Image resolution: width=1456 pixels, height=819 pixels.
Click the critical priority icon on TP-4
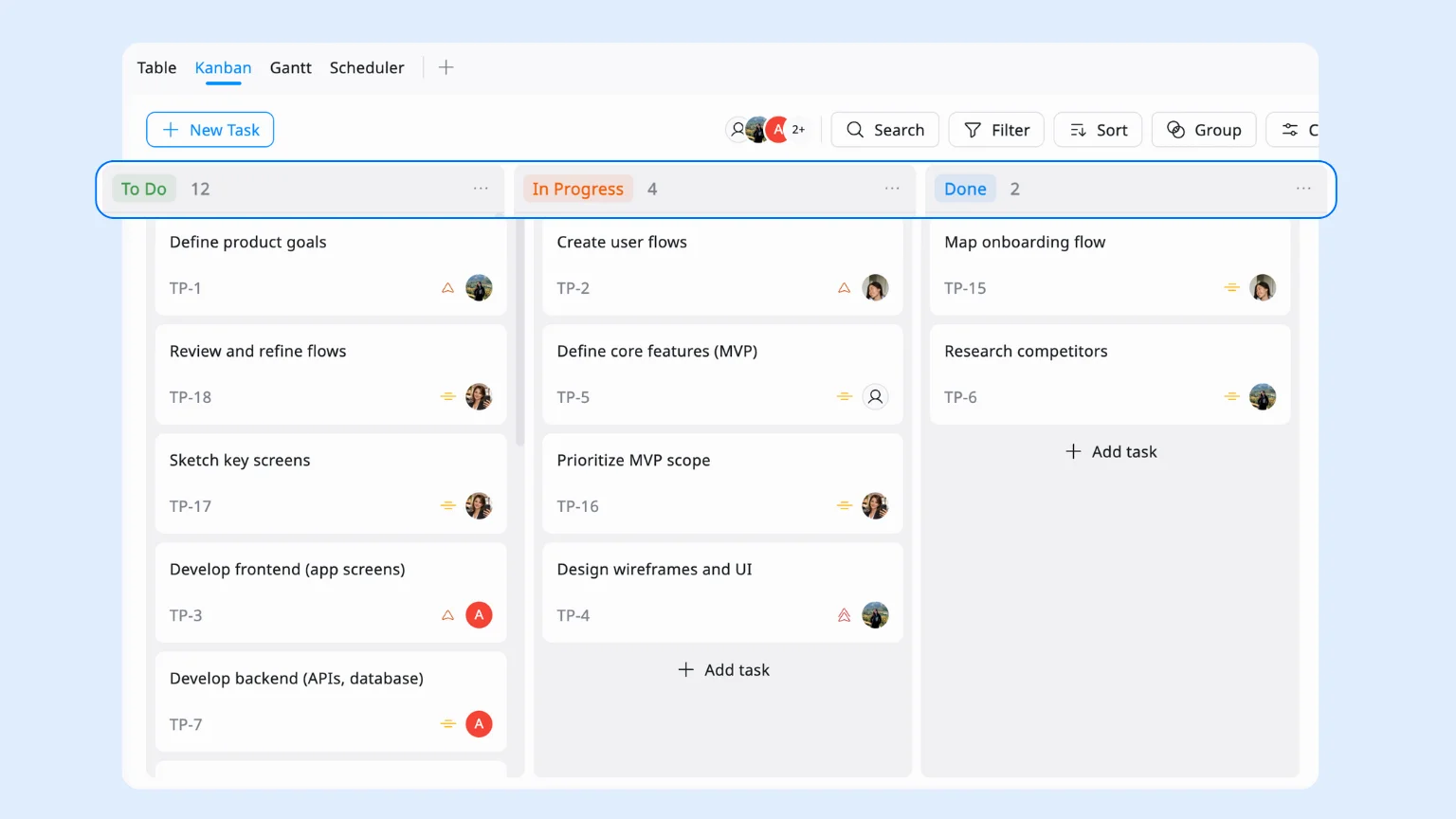pyautogui.click(x=844, y=615)
